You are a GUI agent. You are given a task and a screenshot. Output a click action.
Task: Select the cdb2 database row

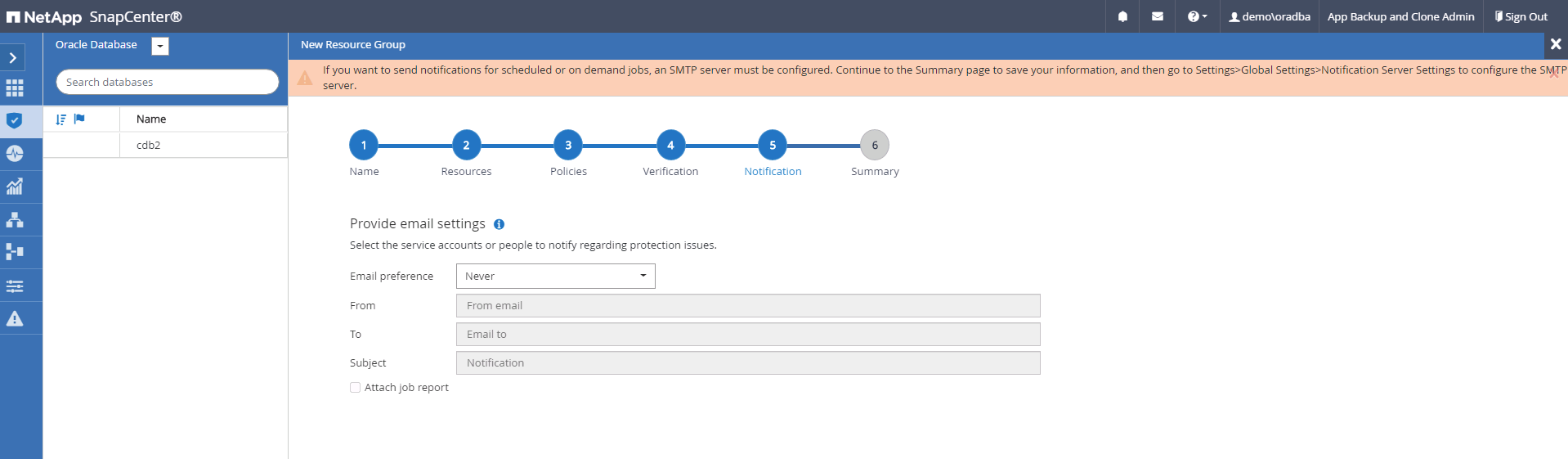[149, 145]
